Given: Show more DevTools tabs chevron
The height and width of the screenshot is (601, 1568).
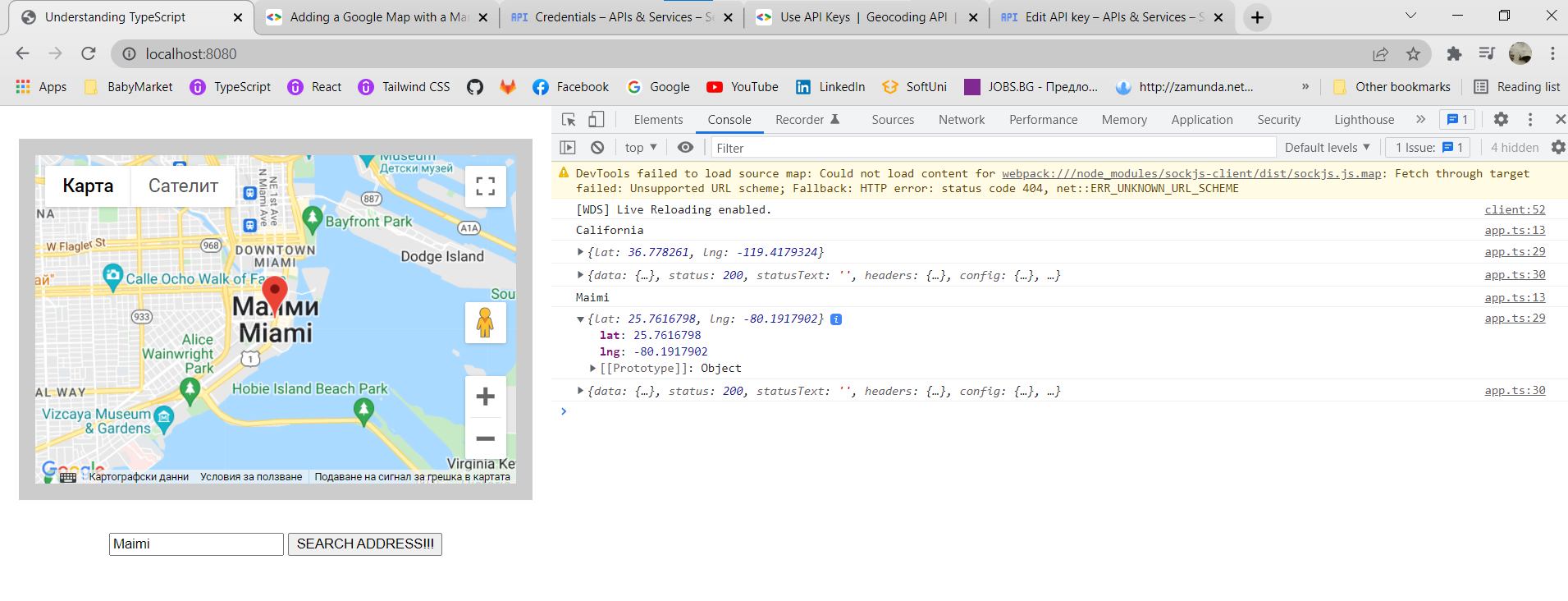Looking at the screenshot, I should [x=1420, y=120].
